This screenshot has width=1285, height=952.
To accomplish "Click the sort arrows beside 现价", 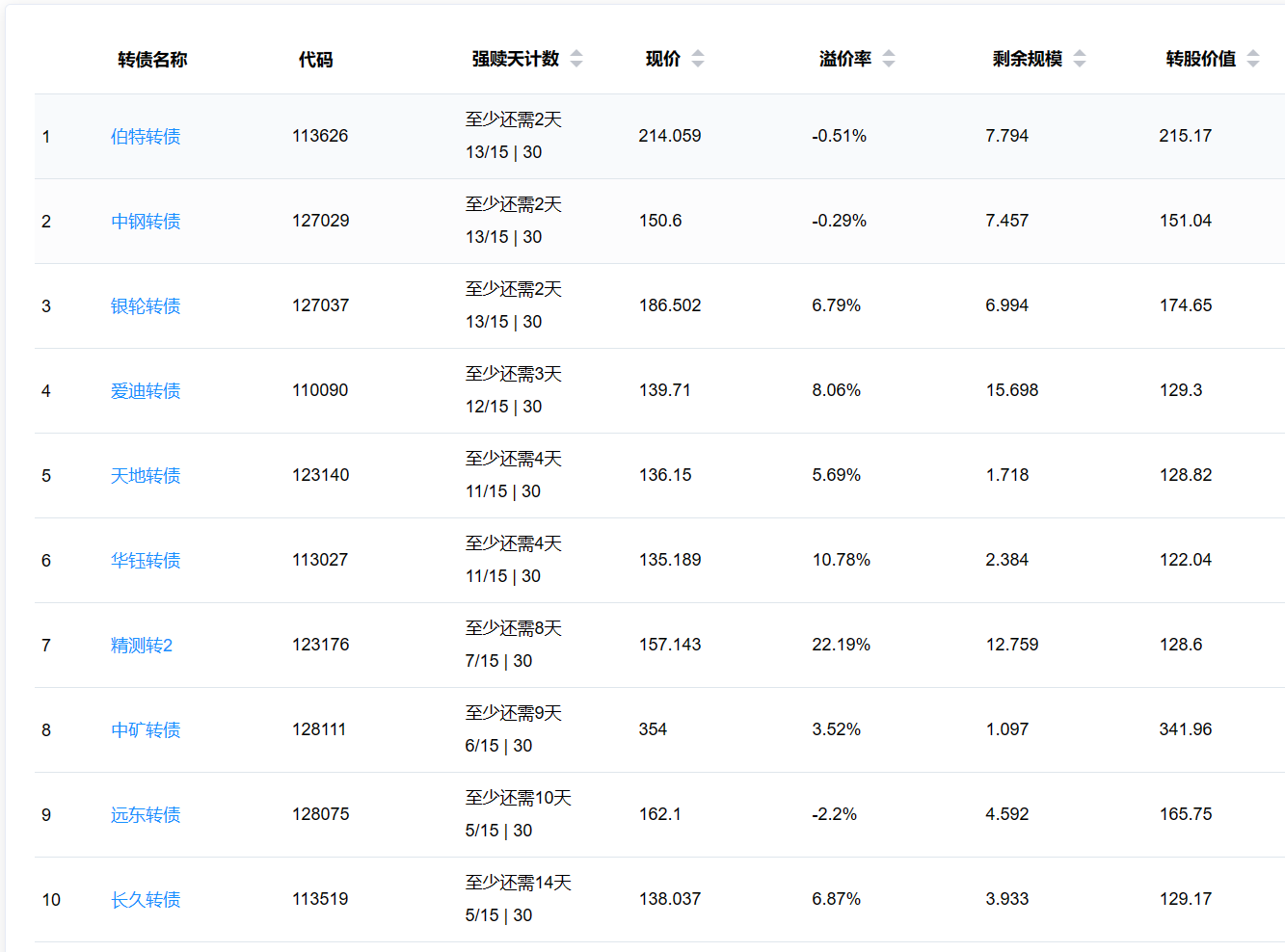I will point(698,59).
